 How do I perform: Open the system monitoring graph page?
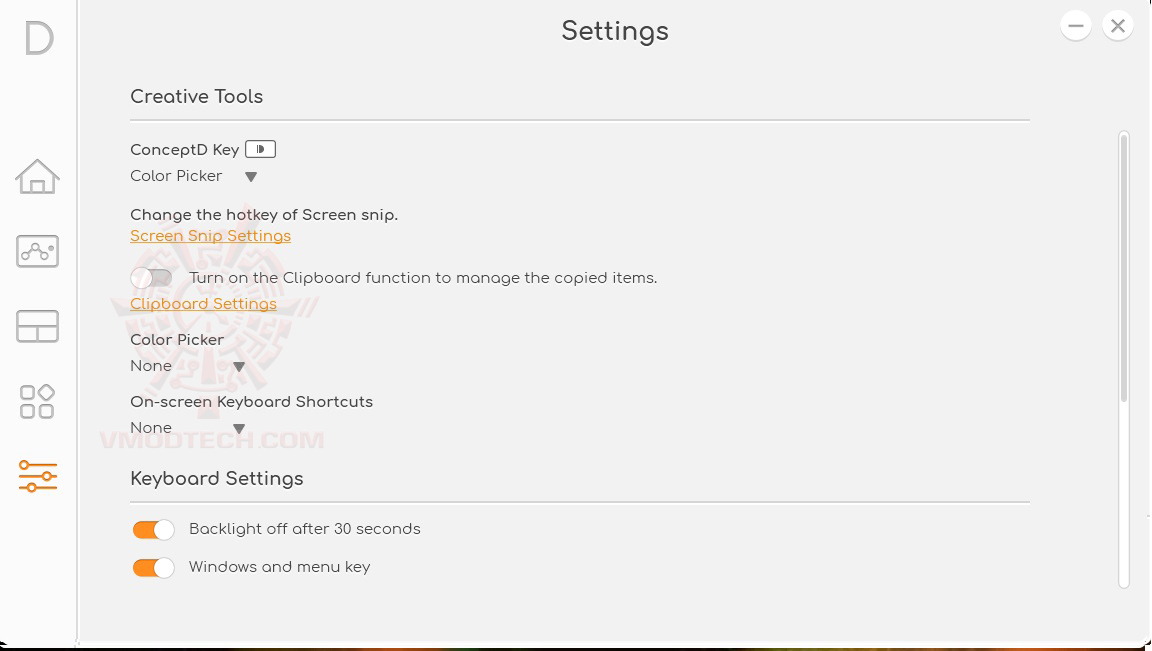tap(37, 251)
